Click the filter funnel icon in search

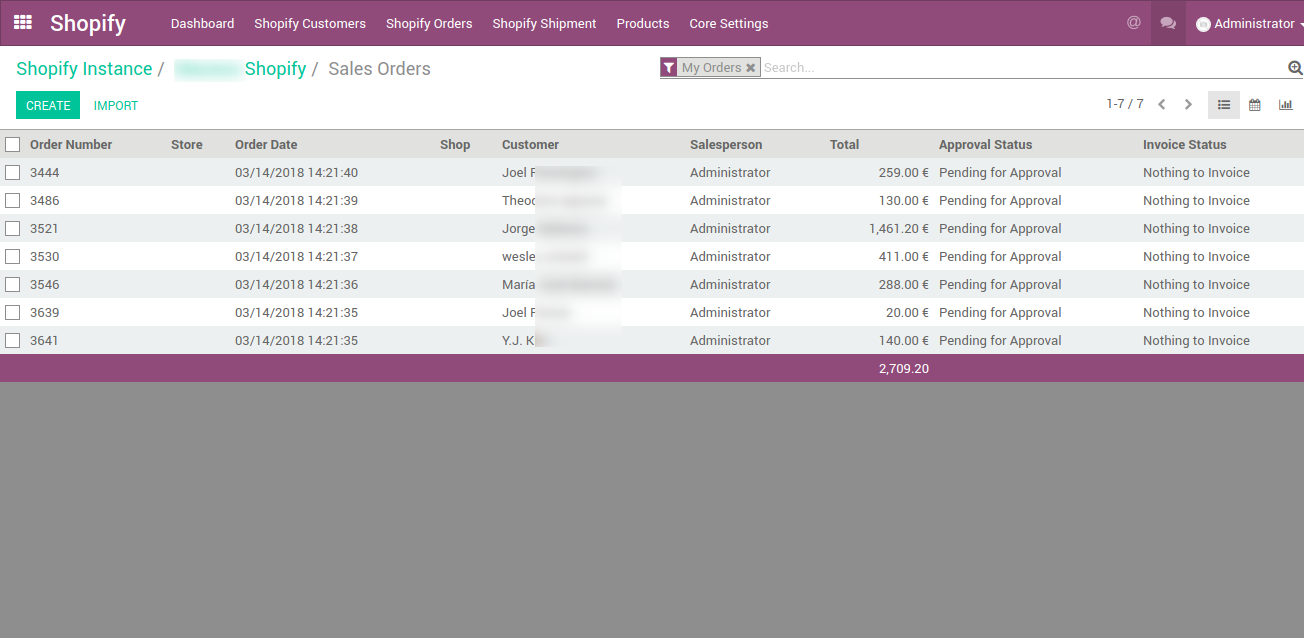[669, 68]
